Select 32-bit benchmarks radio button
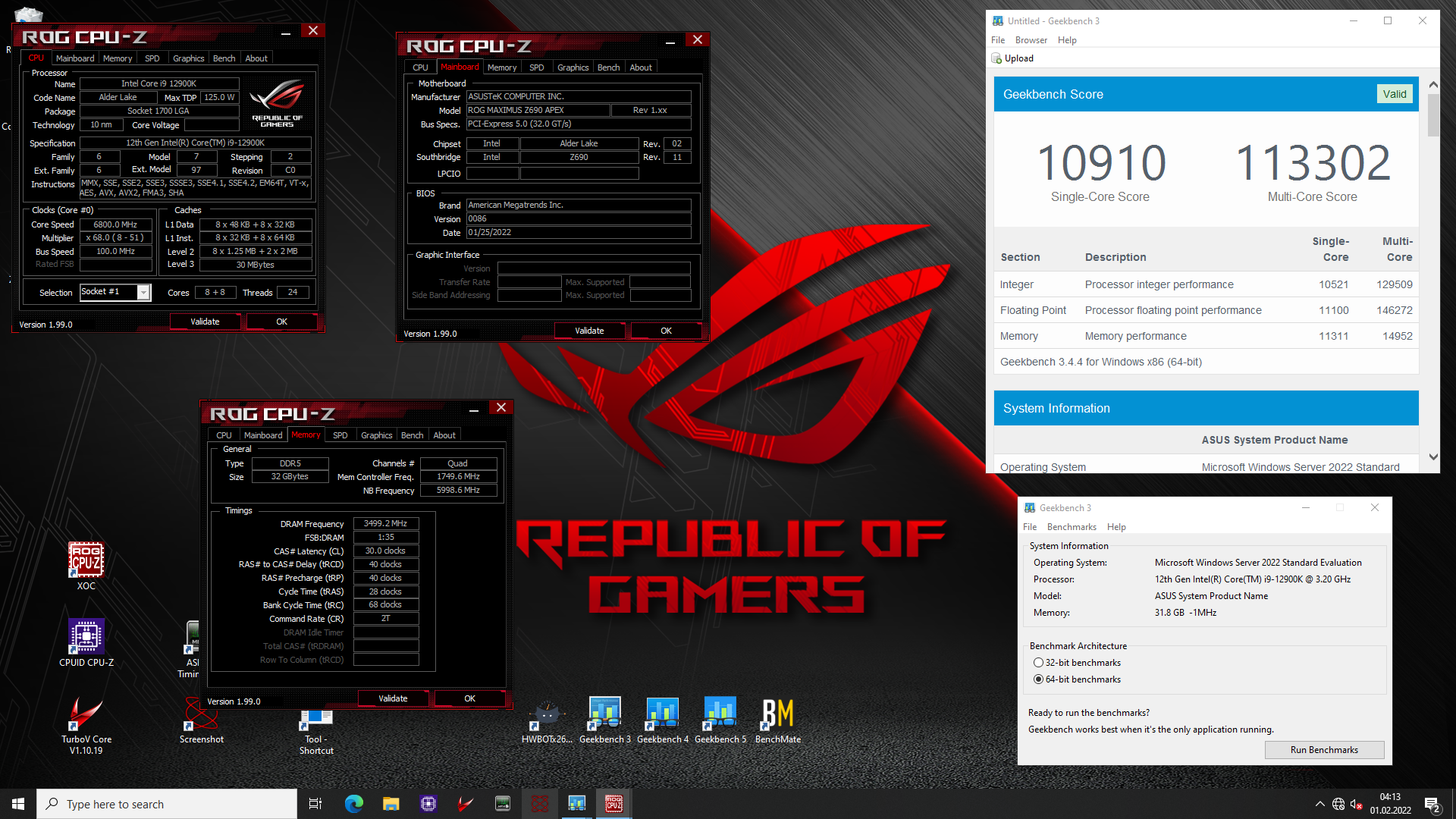This screenshot has height=819, width=1456. pyautogui.click(x=1038, y=663)
